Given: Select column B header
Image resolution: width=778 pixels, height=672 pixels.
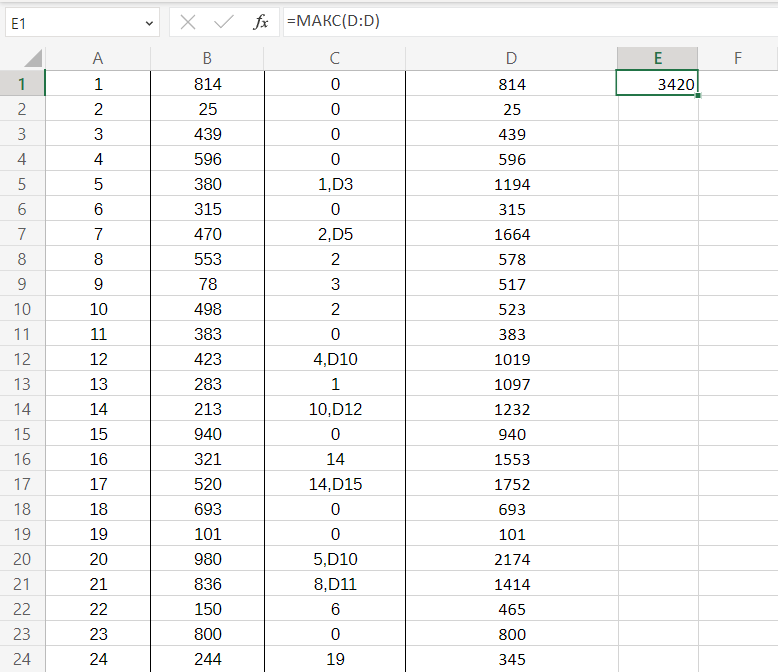Looking at the screenshot, I should click(207, 58).
